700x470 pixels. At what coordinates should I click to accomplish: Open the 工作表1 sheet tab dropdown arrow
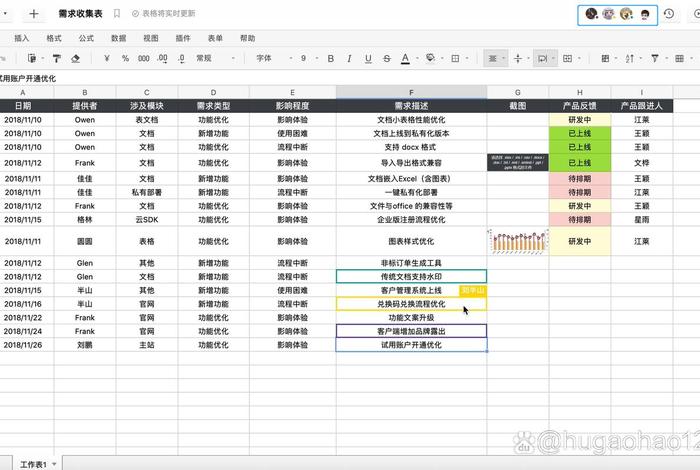pyautogui.click(x=54, y=464)
